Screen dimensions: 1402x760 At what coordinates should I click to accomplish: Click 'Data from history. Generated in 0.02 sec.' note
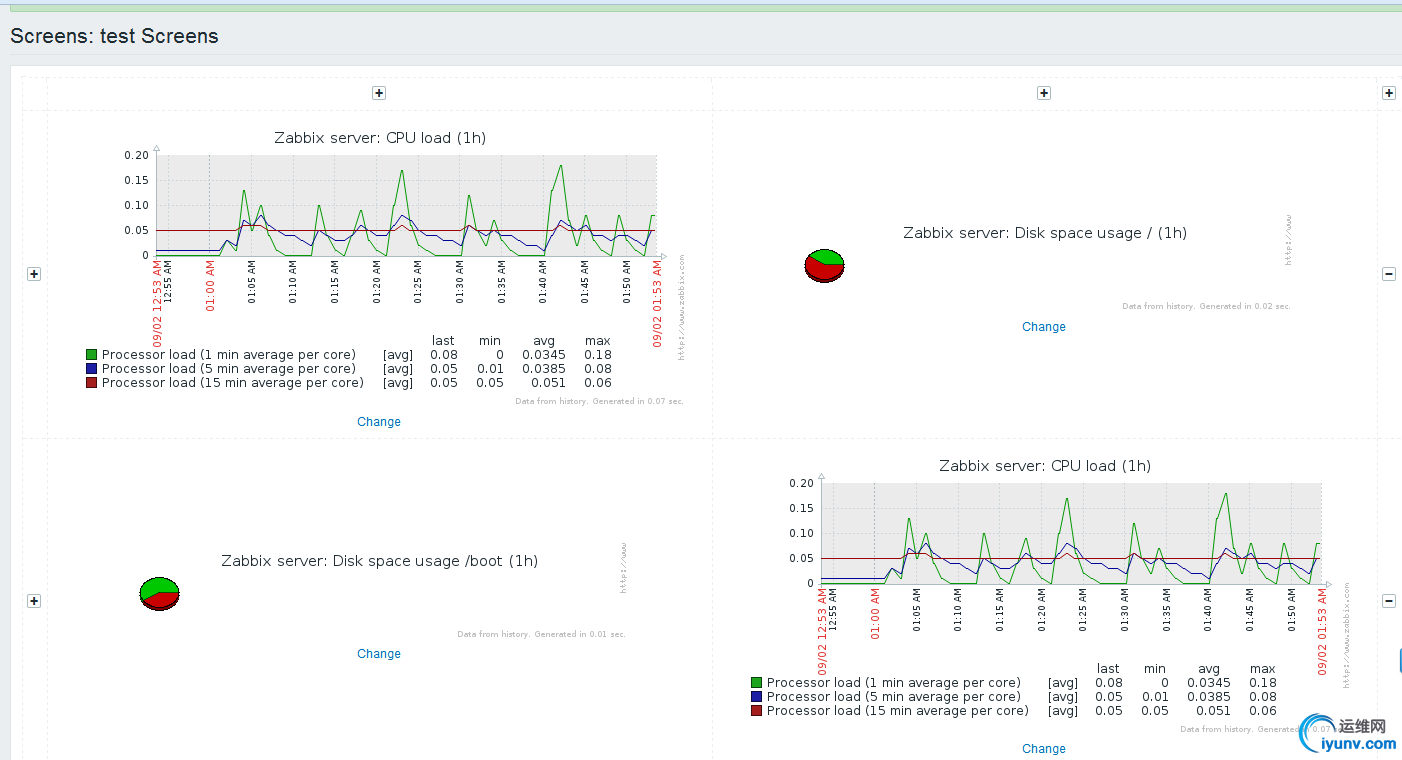(x=1206, y=306)
